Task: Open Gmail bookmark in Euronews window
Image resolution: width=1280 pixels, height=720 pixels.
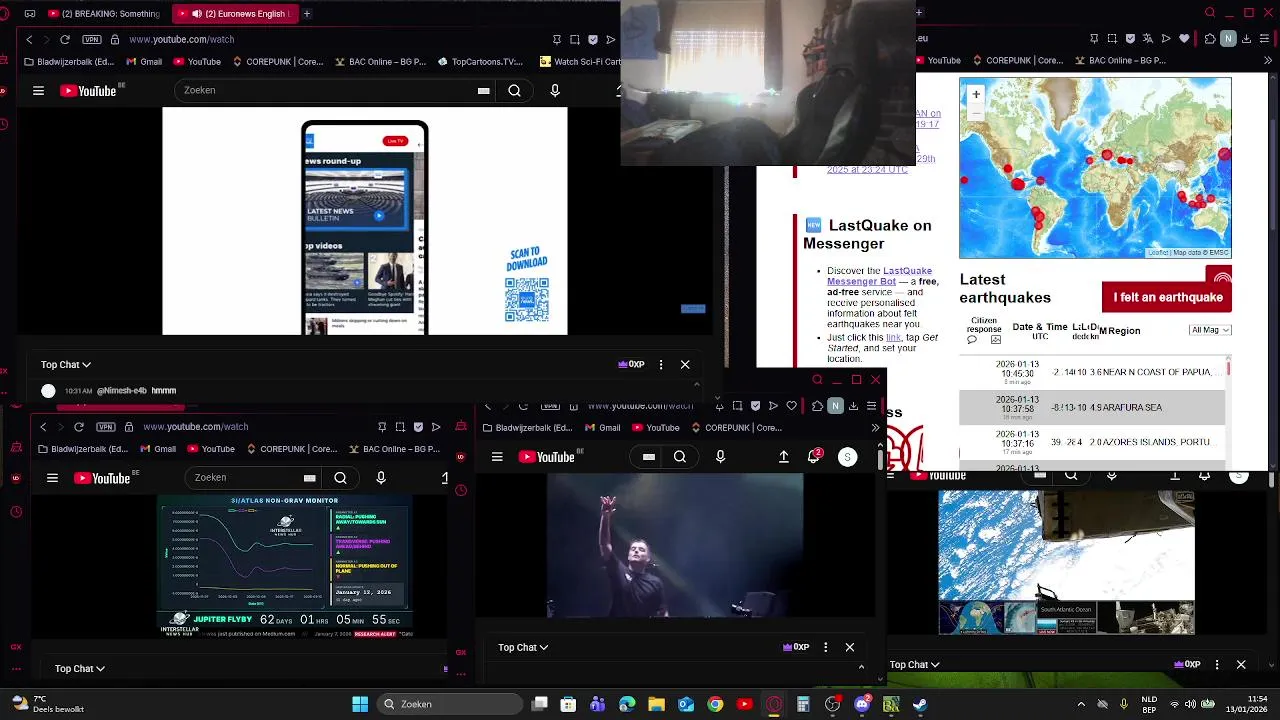Action: 144,61
